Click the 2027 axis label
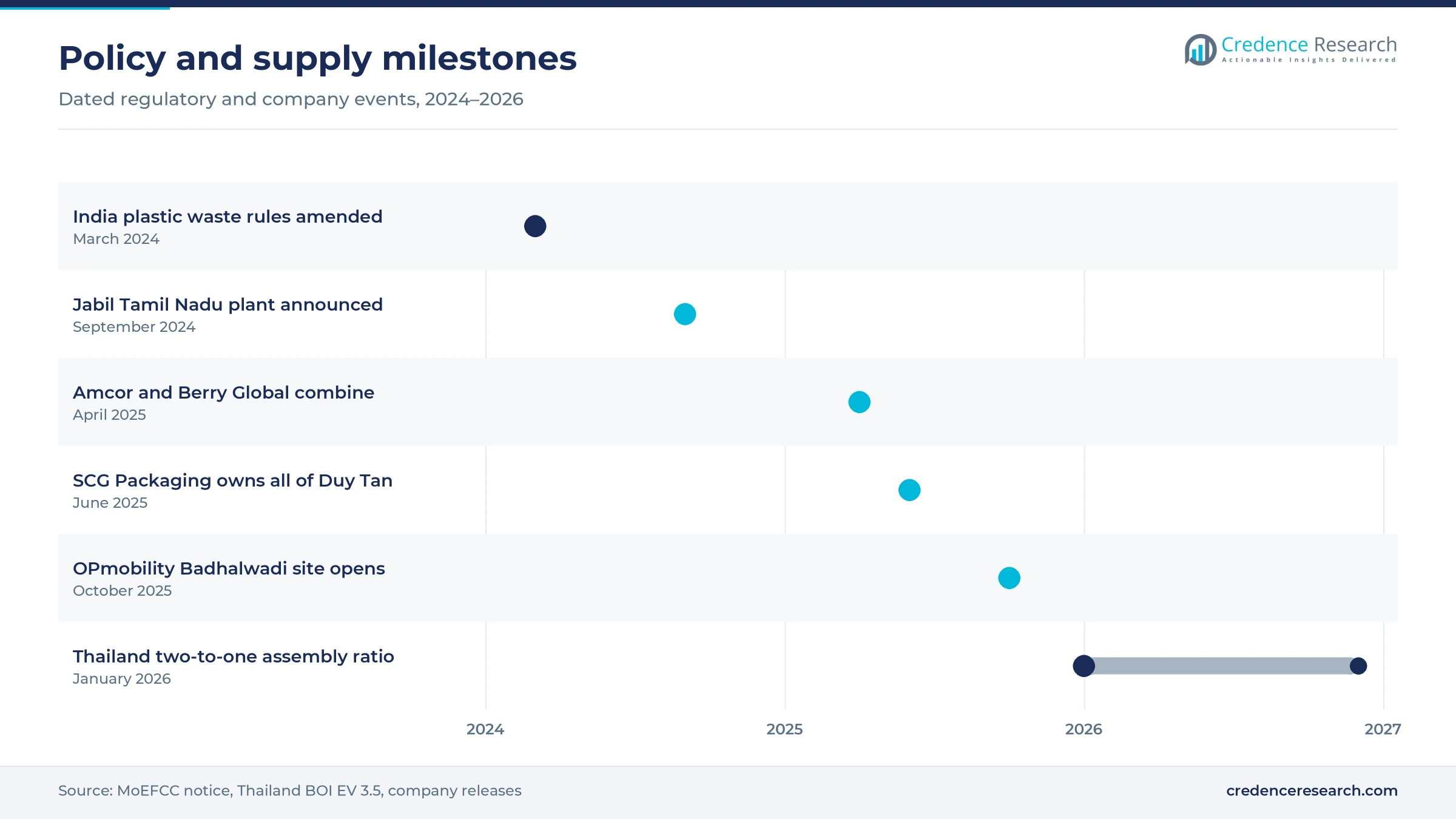The height and width of the screenshot is (819, 1456). (1383, 729)
